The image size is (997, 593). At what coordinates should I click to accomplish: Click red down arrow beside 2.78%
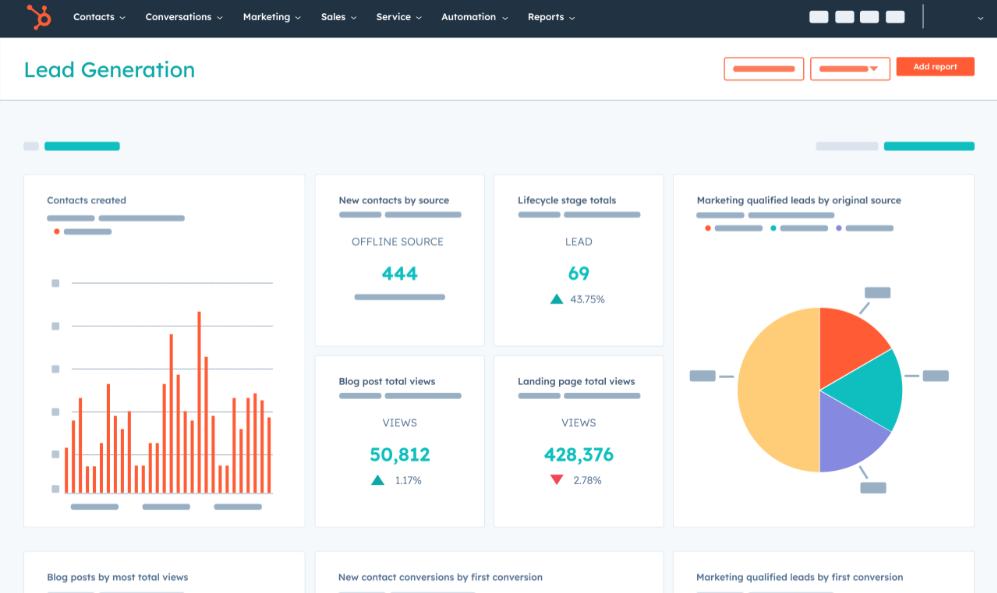(x=556, y=480)
